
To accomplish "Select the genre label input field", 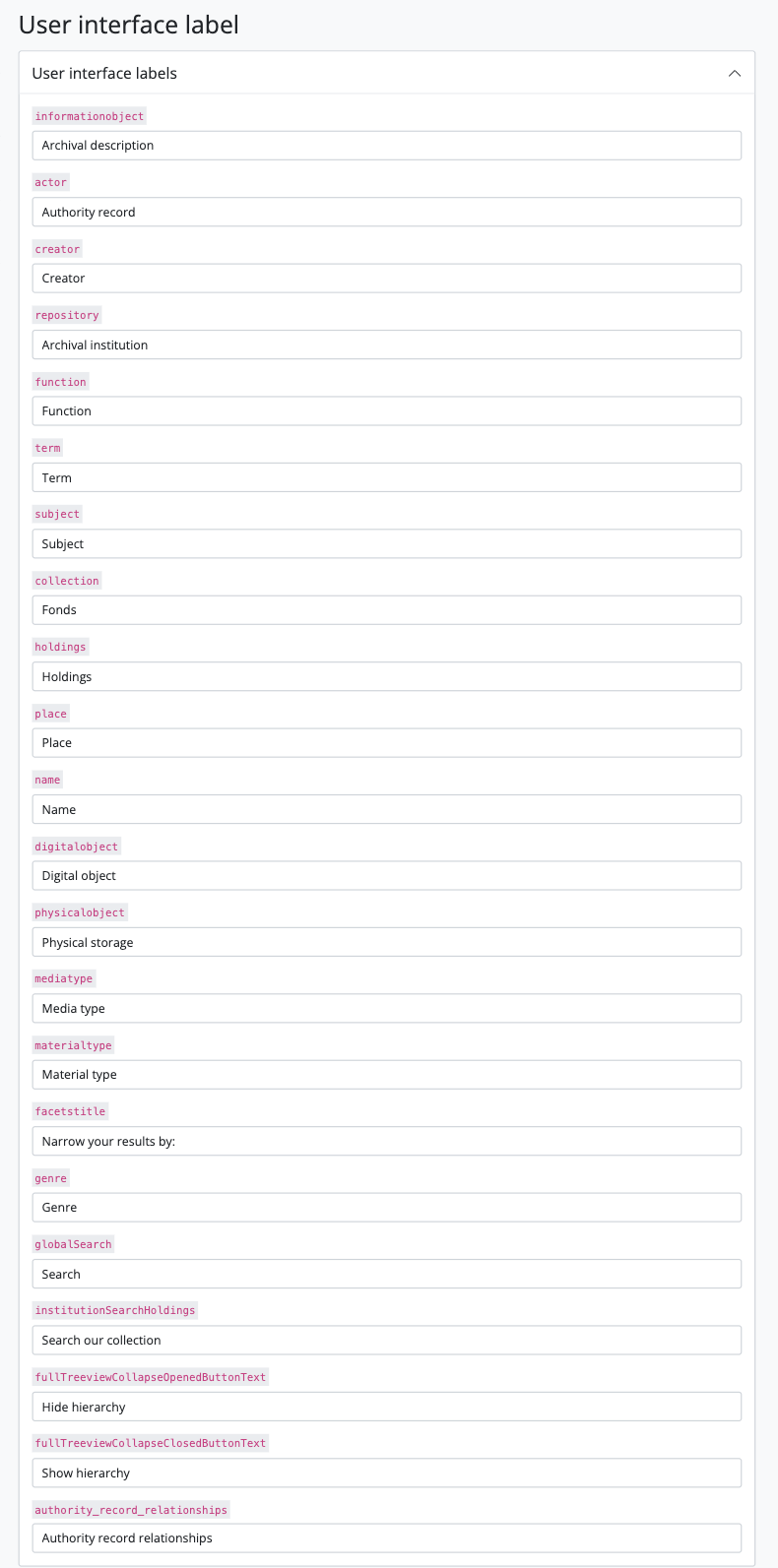I will [x=386, y=1208].
